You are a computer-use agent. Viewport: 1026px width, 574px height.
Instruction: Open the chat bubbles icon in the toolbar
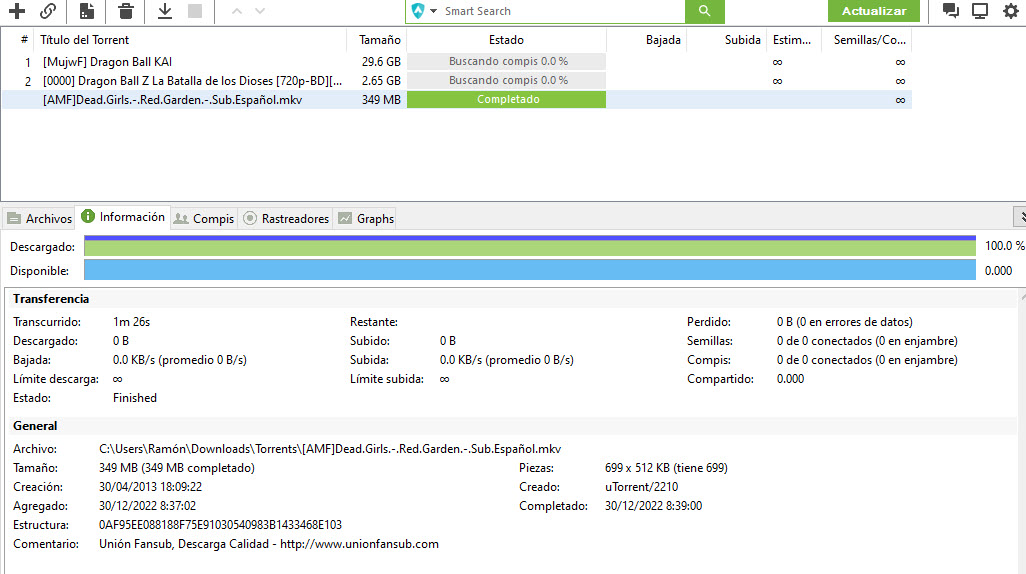[951, 11]
